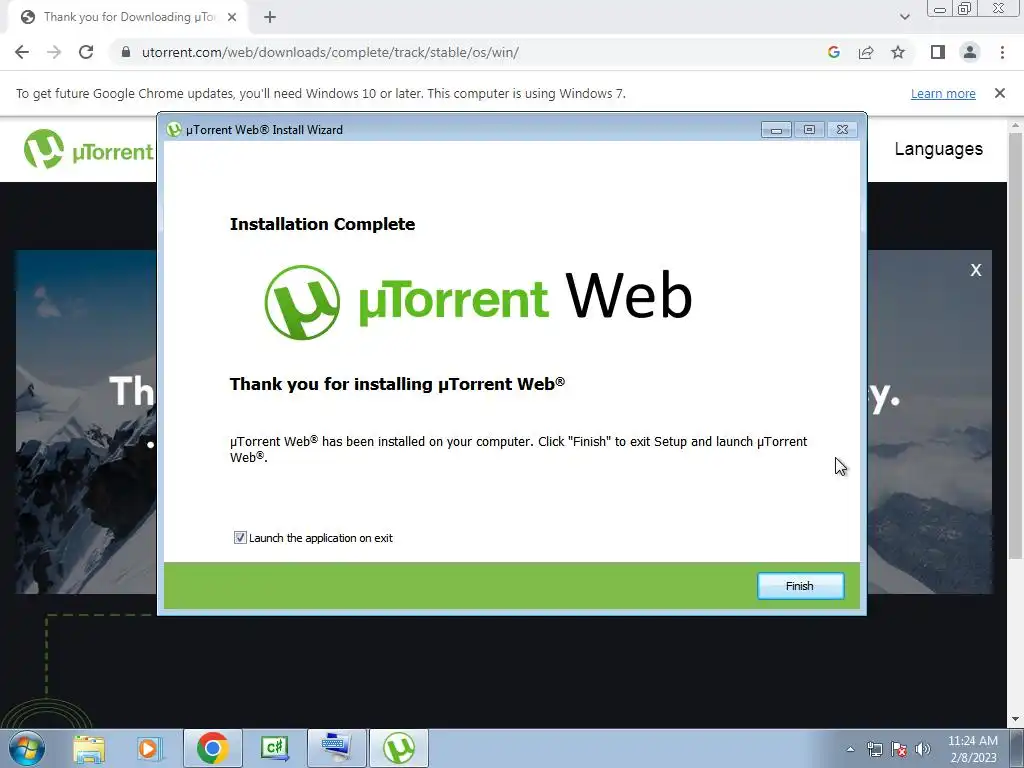Screen dimensions: 1024x768
Task: Click the Learn more link
Action: click(x=943, y=93)
